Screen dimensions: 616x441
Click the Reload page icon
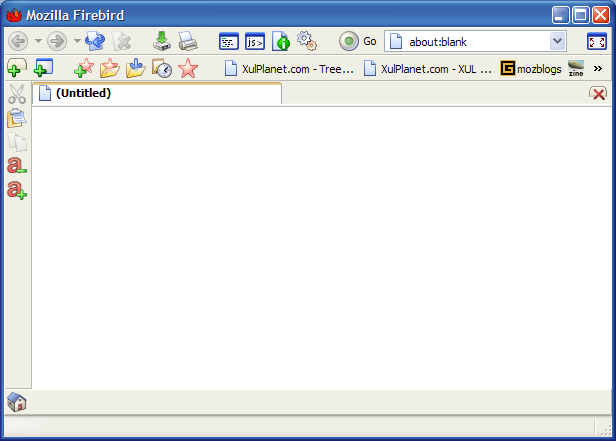[x=95, y=41]
